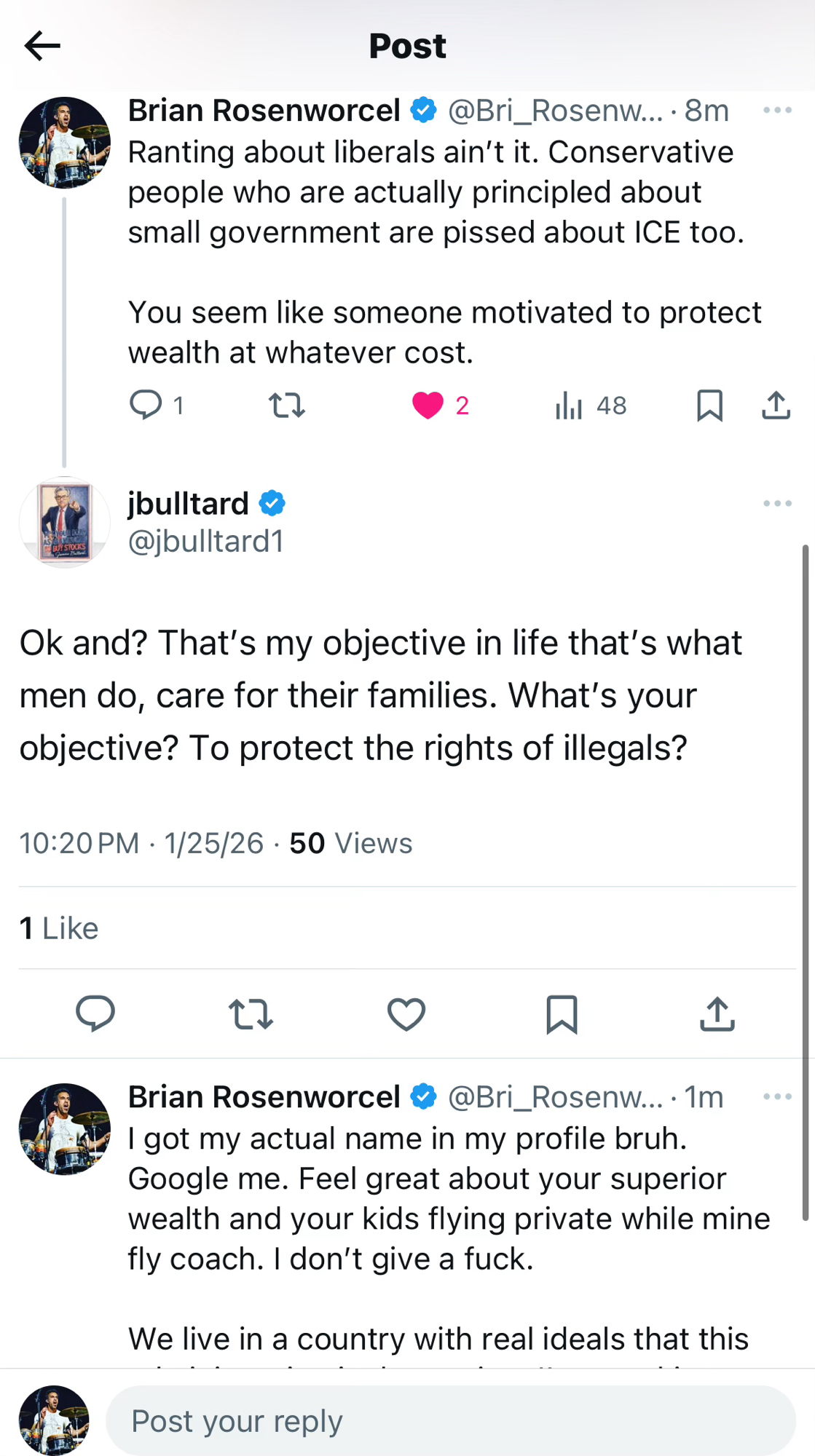Share jbulltard's main post

point(717,1013)
